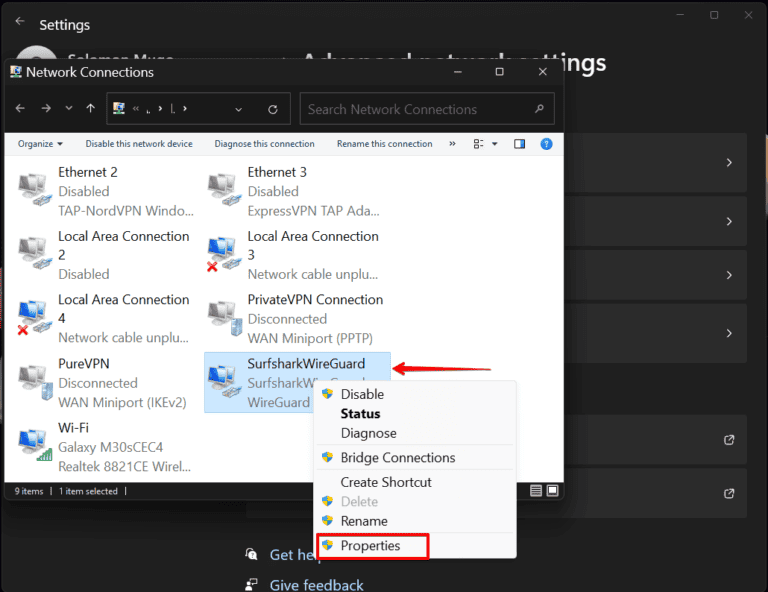Click Diagnose this connection button
The height and width of the screenshot is (592, 768).
pyautogui.click(x=264, y=144)
